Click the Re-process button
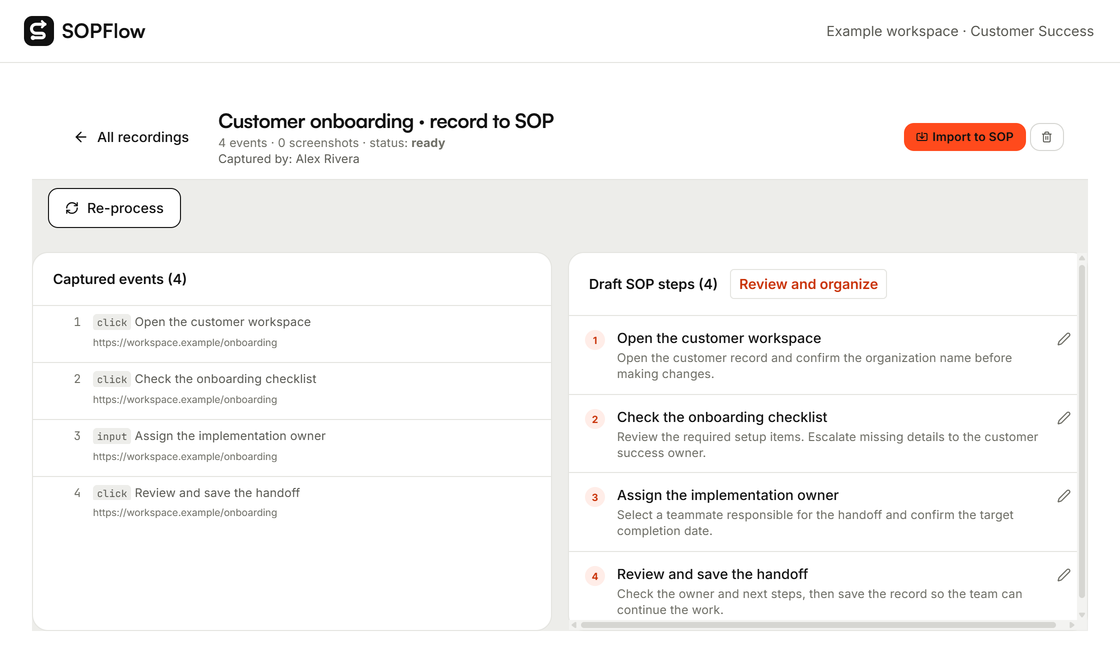The image size is (1120, 663). (x=114, y=208)
